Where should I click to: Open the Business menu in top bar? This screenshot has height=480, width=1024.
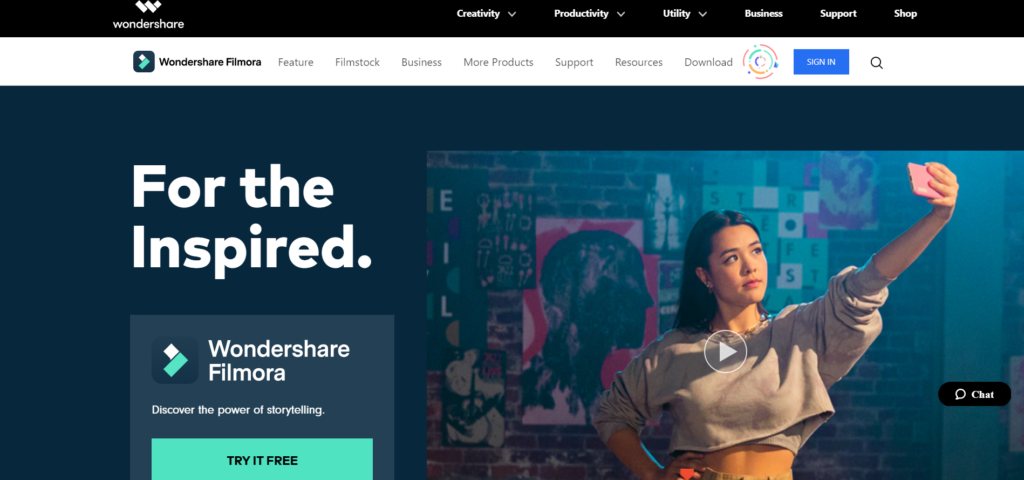pos(763,14)
